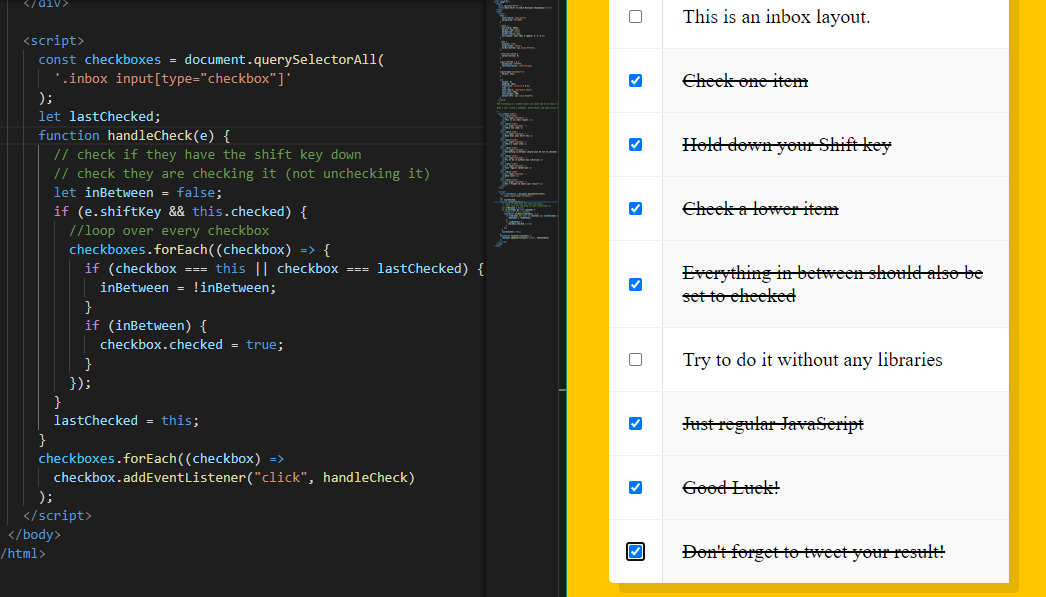Screen dimensions: 1046x597
Task: Click 'function handleCheck(e) {' code line
Action: click(134, 135)
